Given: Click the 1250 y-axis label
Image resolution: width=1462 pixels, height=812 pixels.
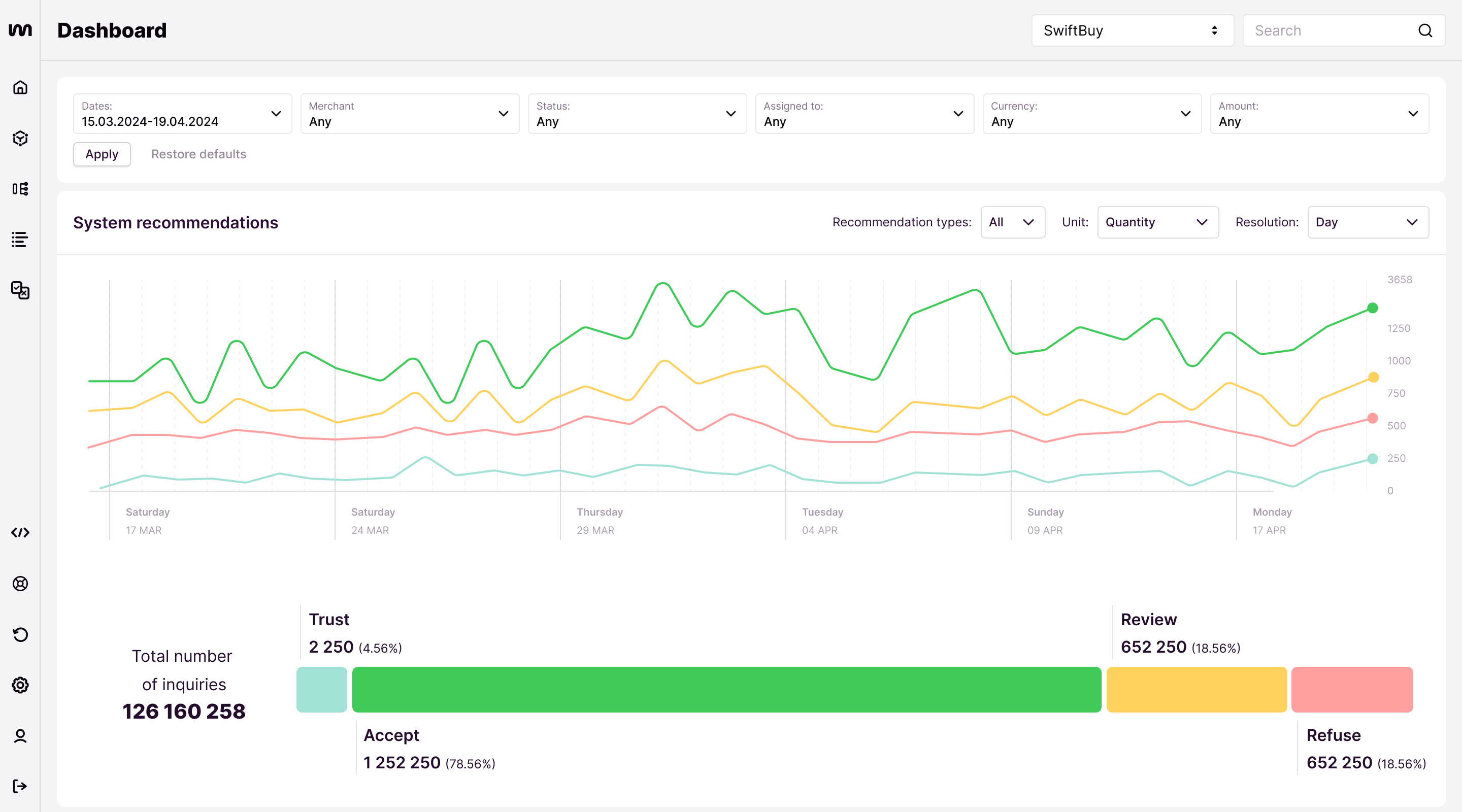Looking at the screenshot, I should pyautogui.click(x=1399, y=328).
